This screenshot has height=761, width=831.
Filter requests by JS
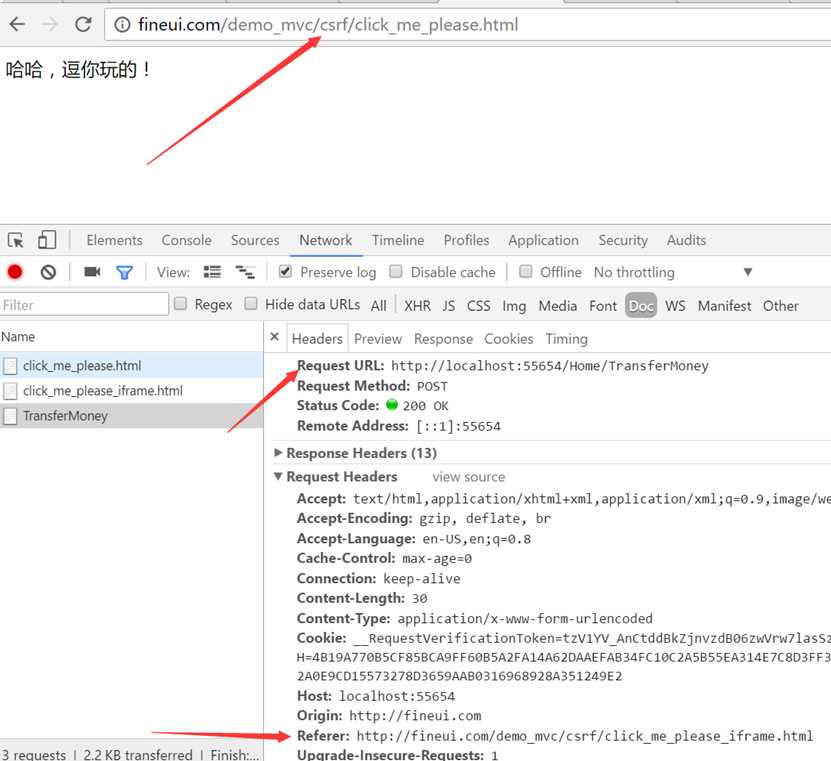click(x=448, y=306)
